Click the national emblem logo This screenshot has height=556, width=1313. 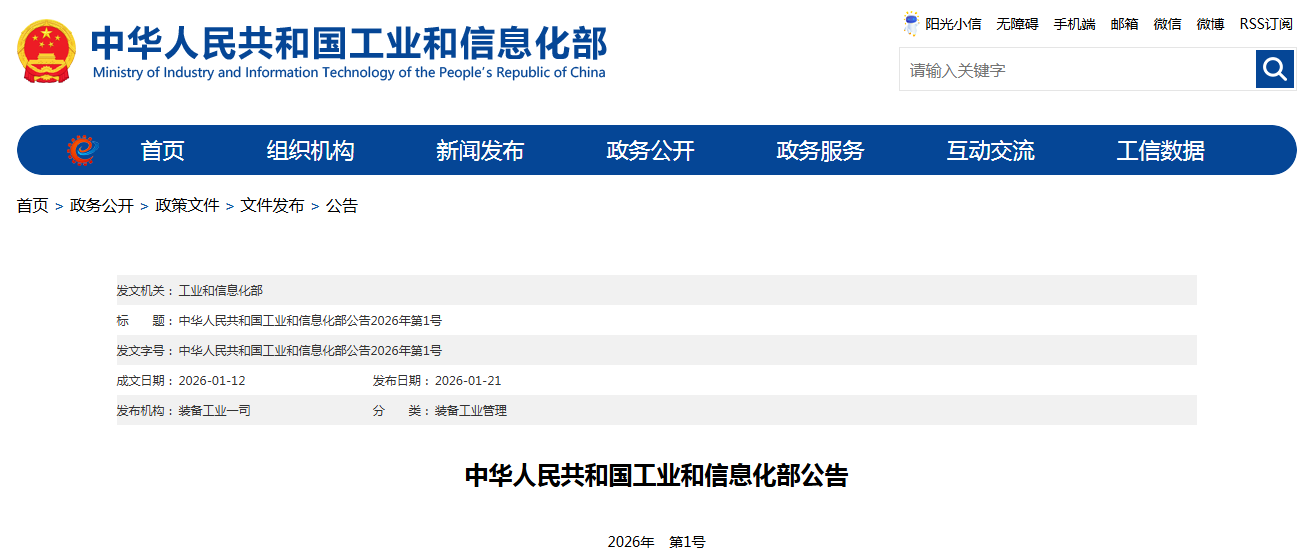click(46, 50)
